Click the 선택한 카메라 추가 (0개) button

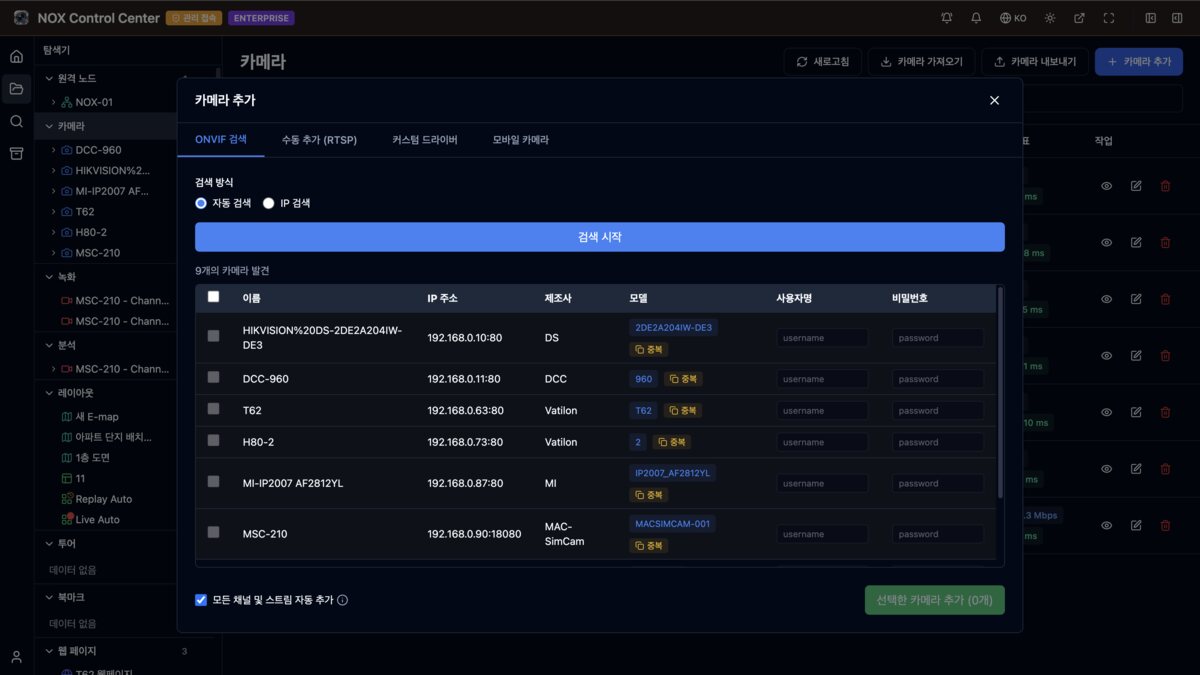click(x=935, y=600)
